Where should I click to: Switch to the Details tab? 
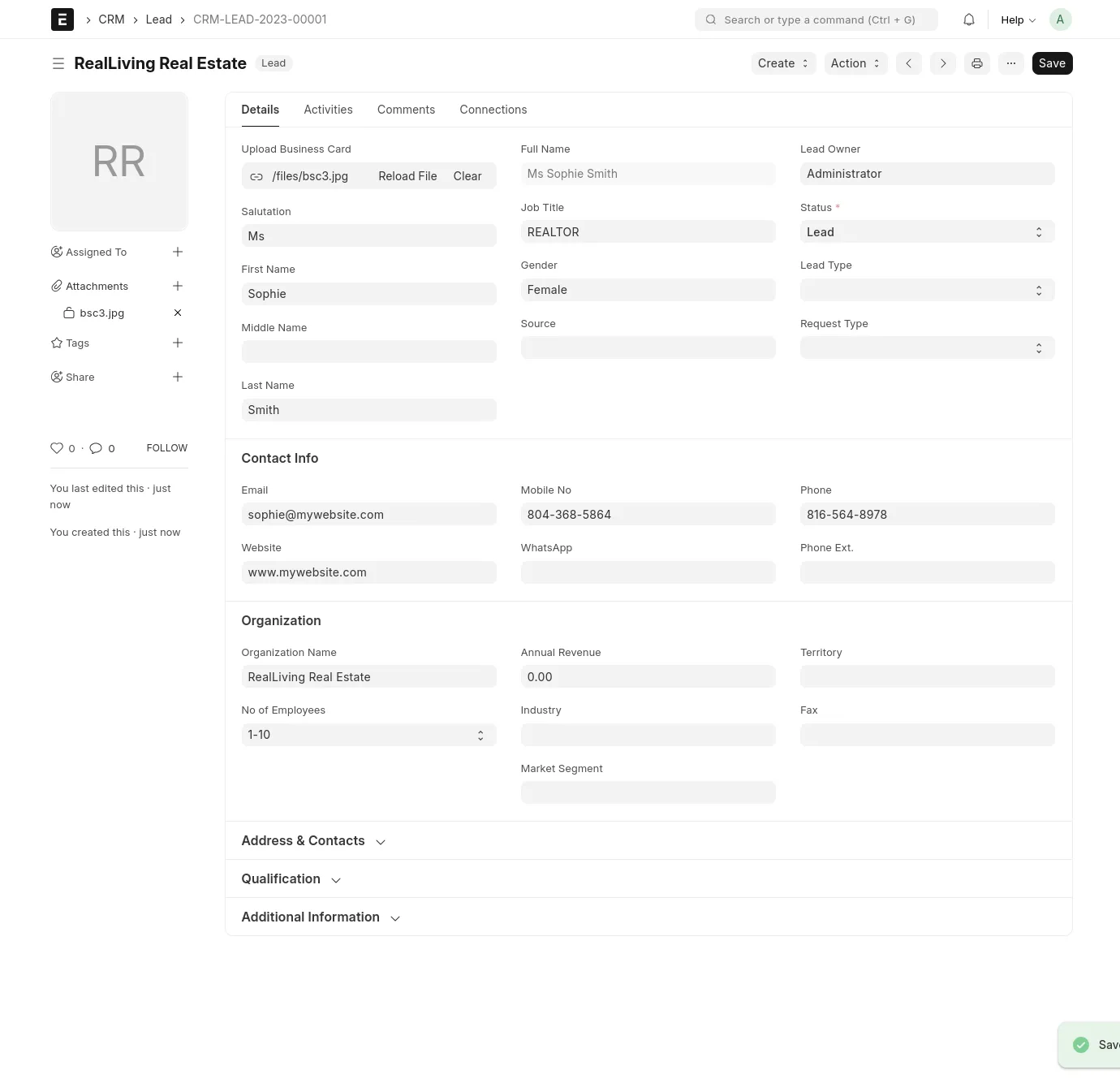click(x=261, y=110)
